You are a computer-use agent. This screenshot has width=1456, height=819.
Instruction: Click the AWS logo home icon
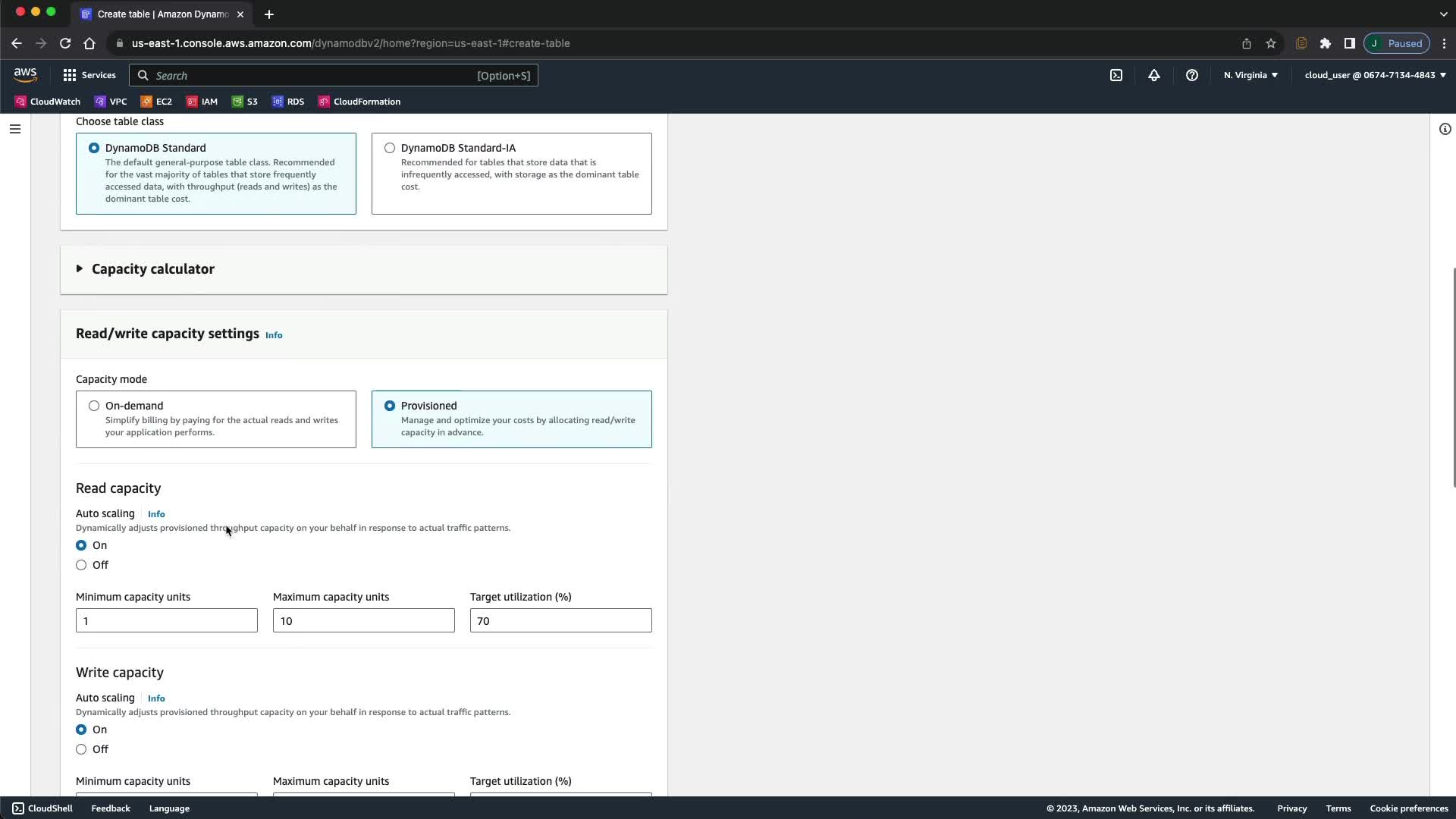pos(25,74)
